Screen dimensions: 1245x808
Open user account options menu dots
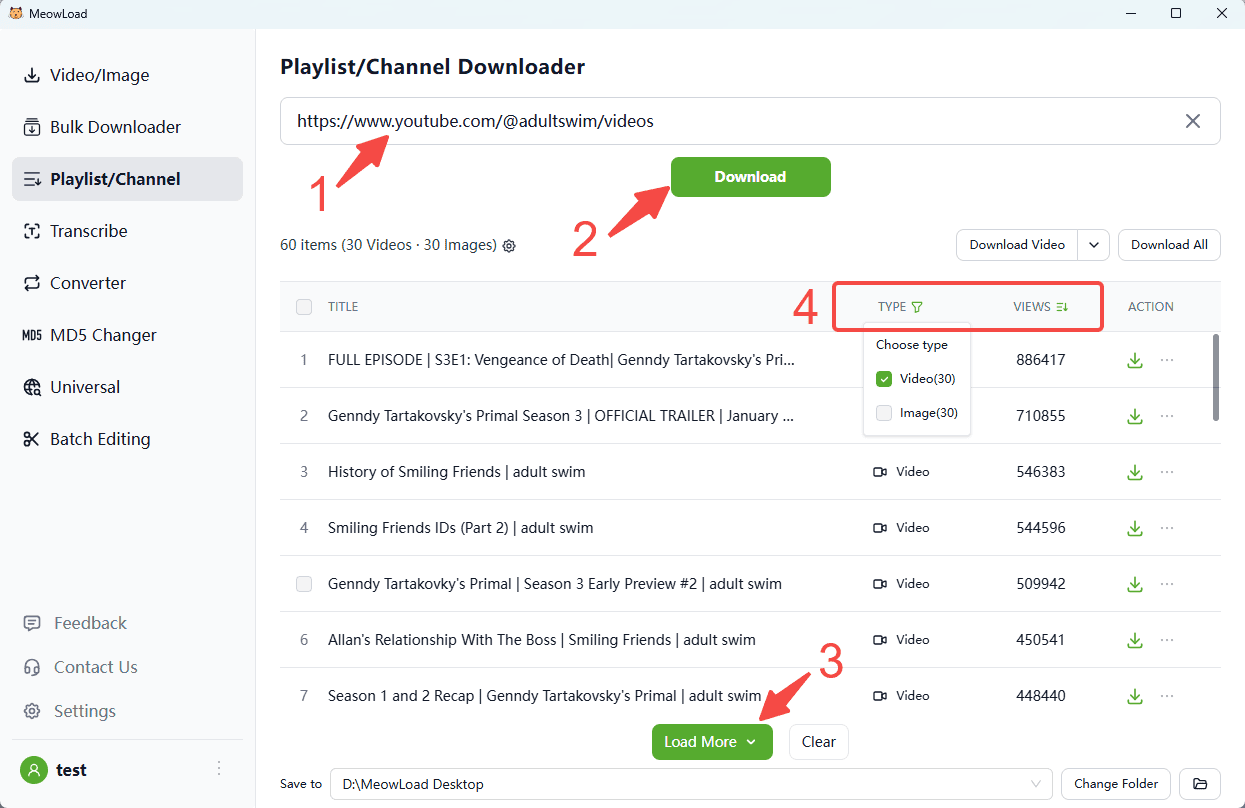pyautogui.click(x=219, y=769)
